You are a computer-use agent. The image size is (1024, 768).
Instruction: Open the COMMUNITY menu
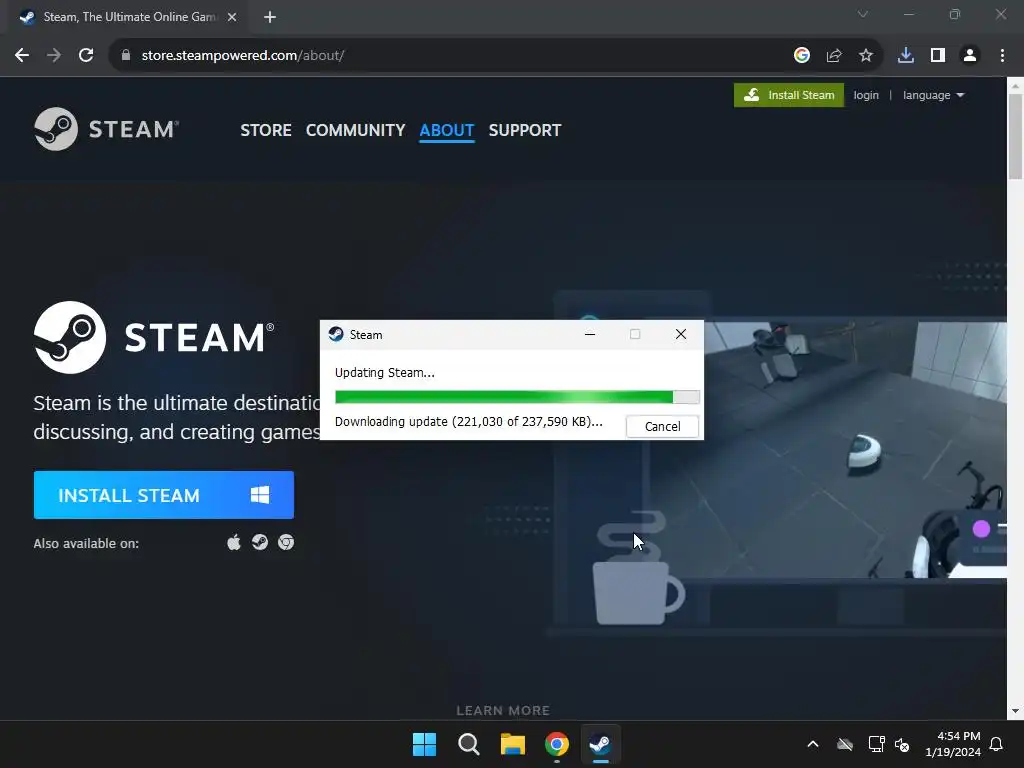pos(355,130)
